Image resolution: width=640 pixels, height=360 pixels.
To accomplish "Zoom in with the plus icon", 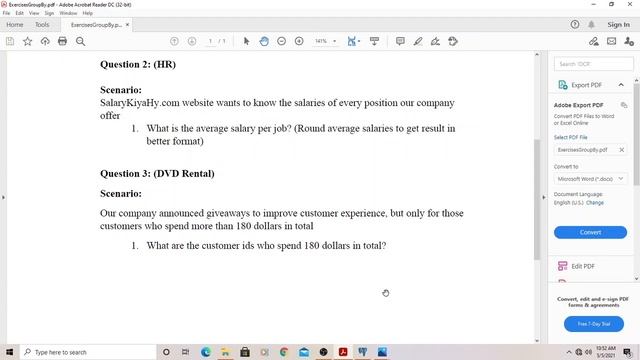I will coord(299,41).
